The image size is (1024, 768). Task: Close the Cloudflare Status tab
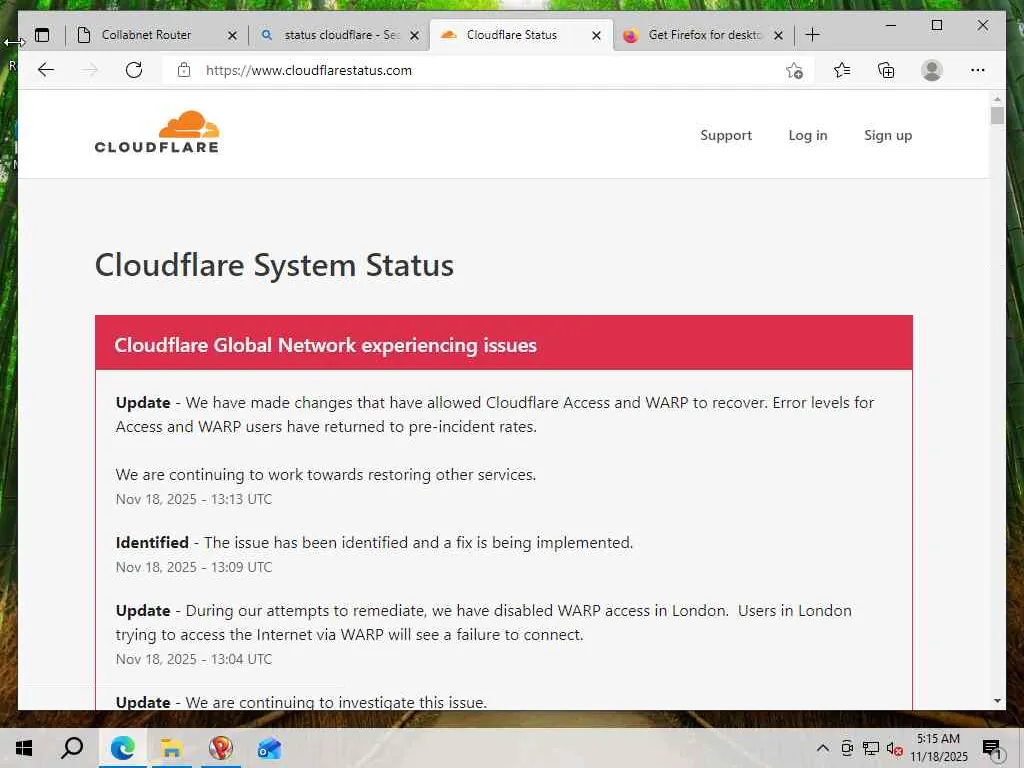point(596,35)
